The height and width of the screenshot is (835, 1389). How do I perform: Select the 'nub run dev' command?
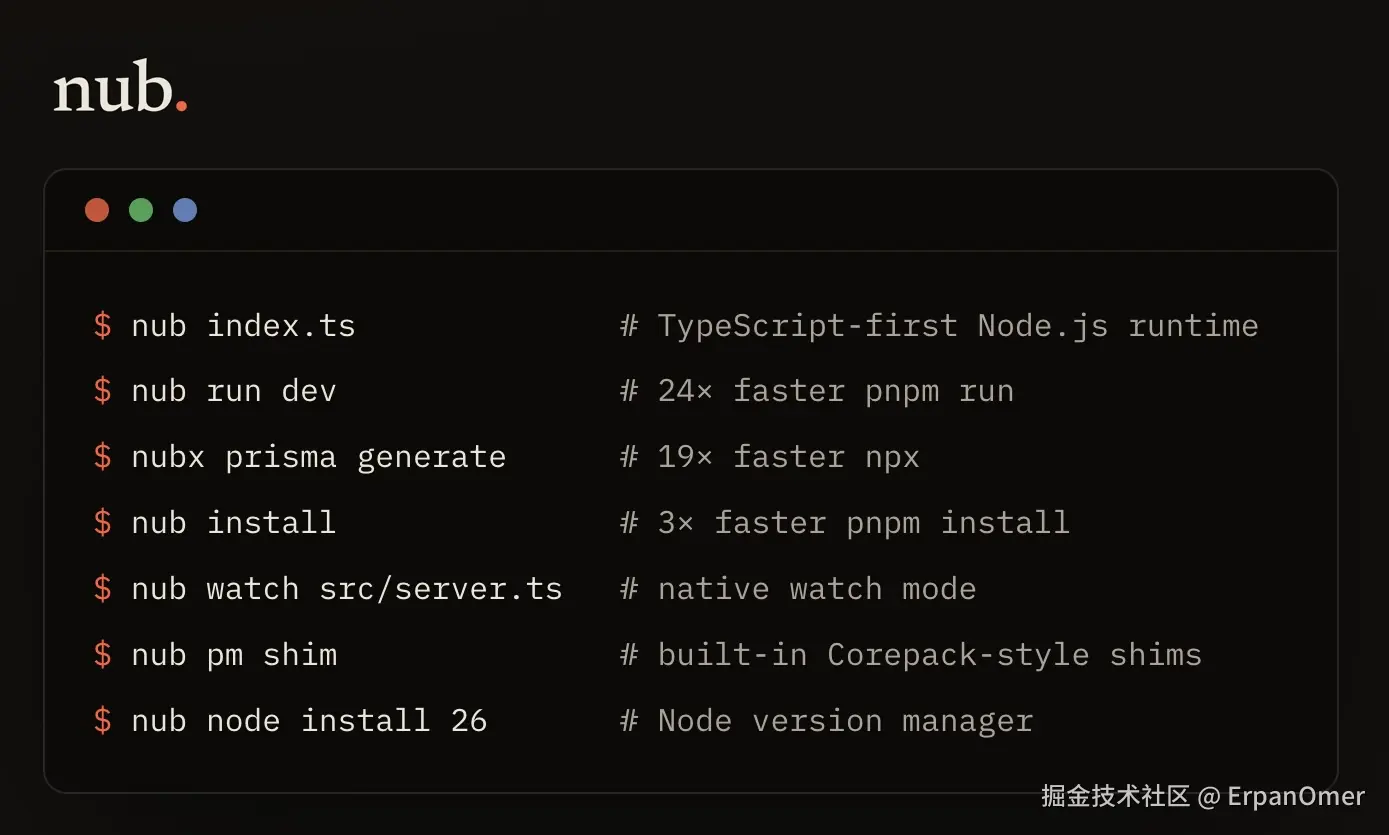[234, 391]
